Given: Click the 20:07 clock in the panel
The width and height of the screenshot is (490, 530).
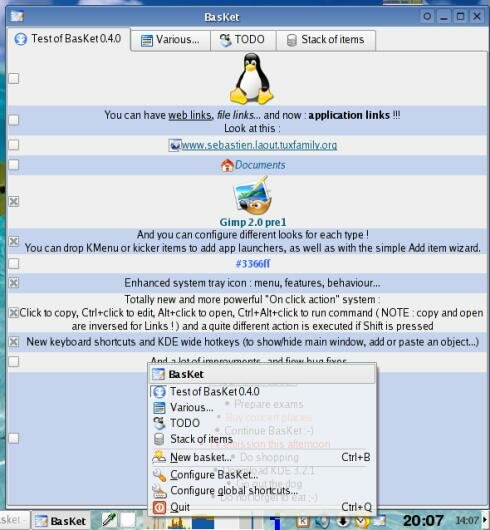Looking at the screenshot, I should (423, 521).
